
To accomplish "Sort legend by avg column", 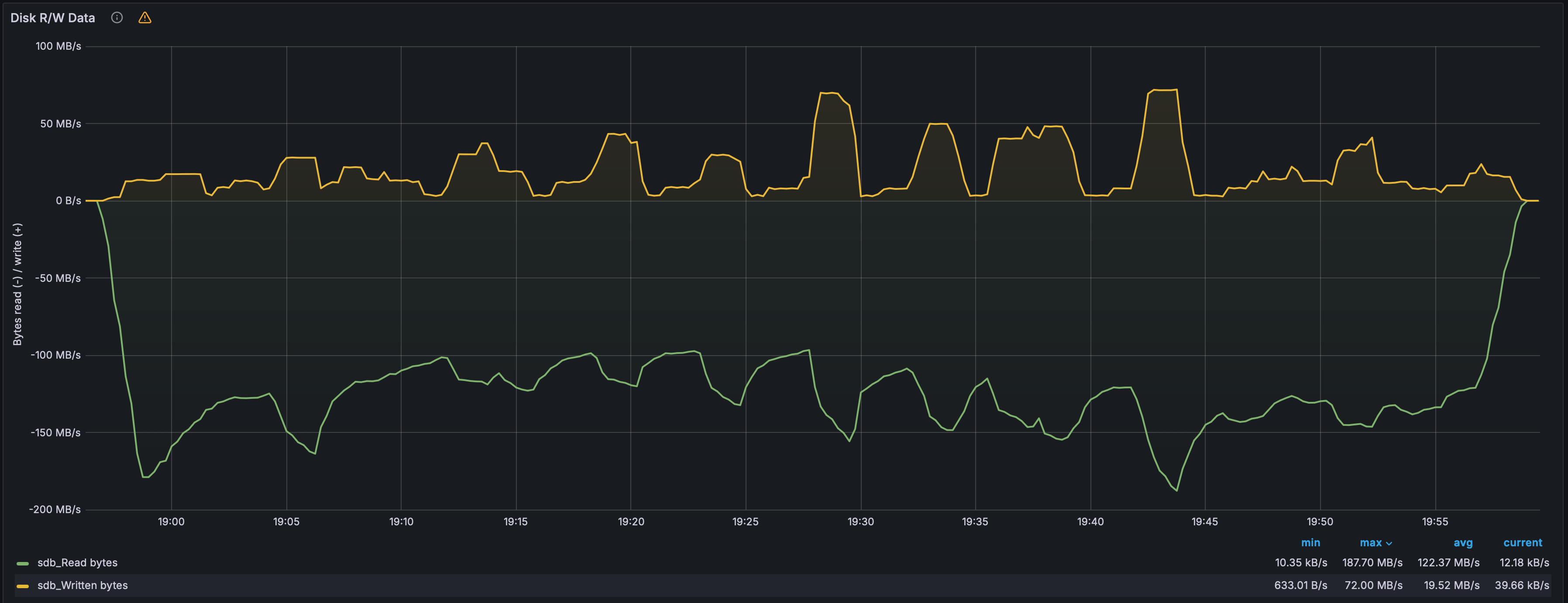I will (x=1463, y=543).
